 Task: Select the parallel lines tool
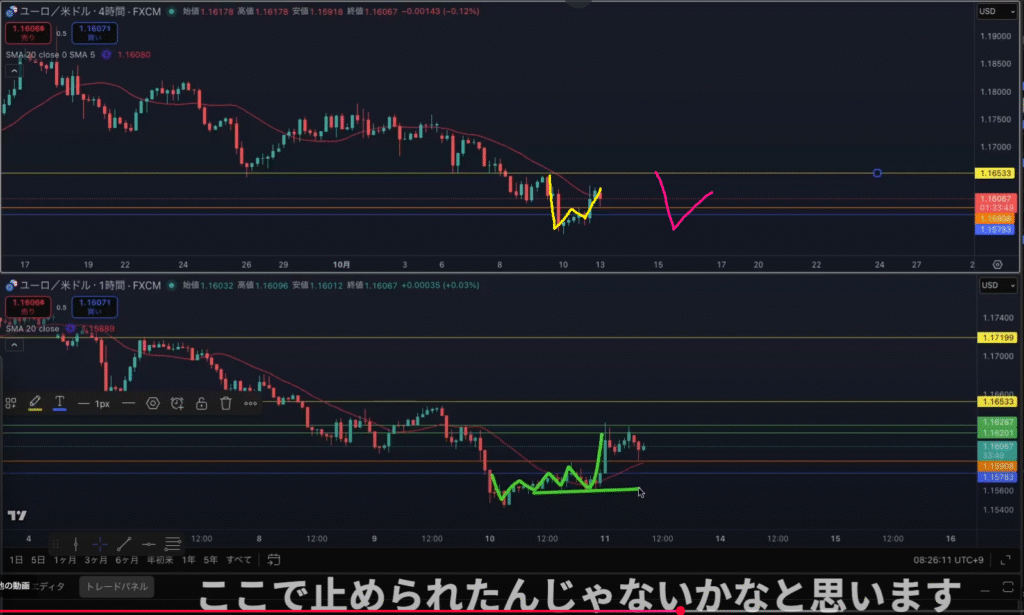(x=173, y=544)
